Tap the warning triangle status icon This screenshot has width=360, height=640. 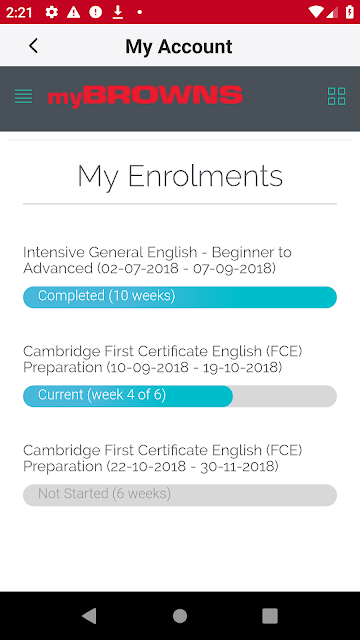pos(73,12)
